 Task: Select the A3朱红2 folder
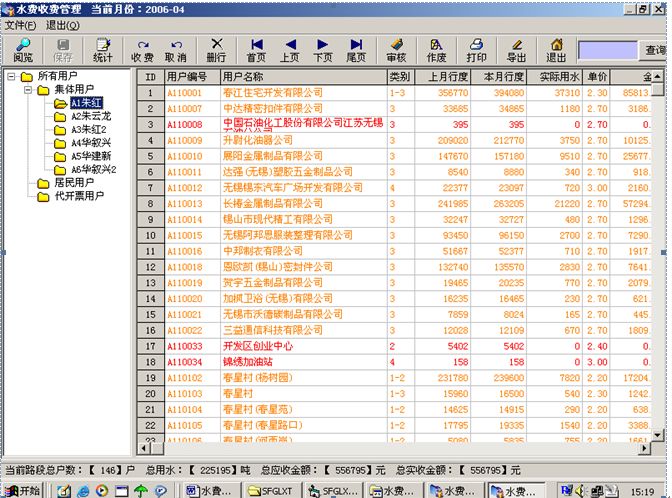click(88, 129)
